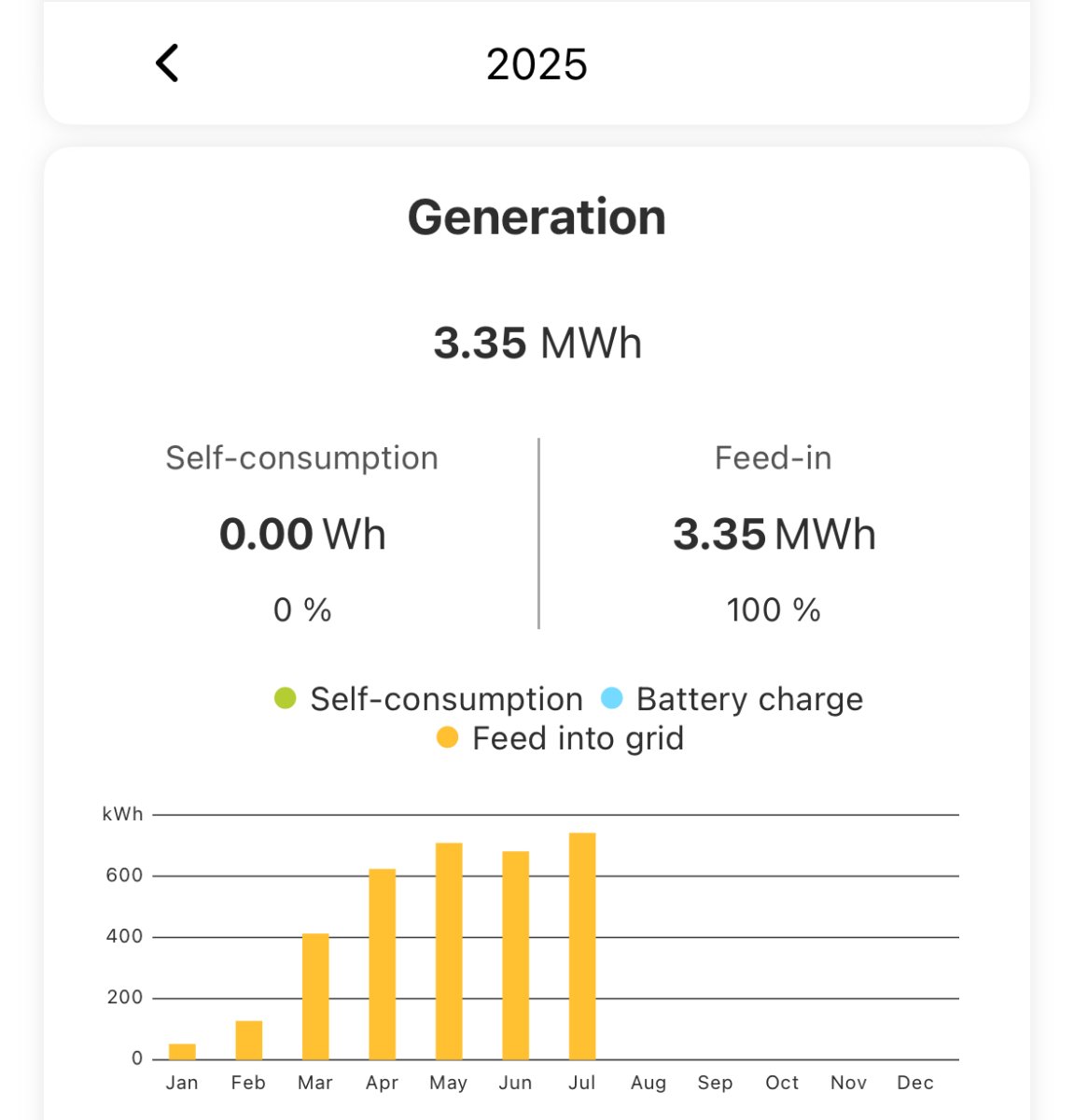Toggle Battery charge legend blue dot
The image size is (1074, 1120).
[611, 698]
